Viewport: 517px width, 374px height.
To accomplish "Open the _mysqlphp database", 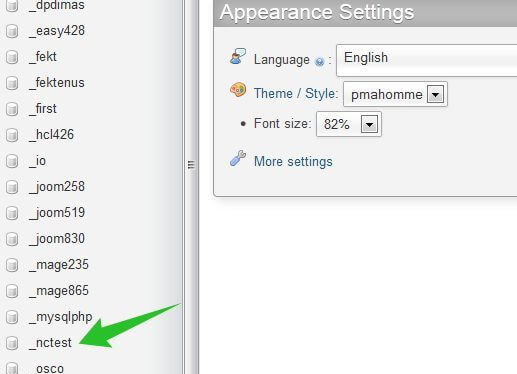I will tap(61, 317).
